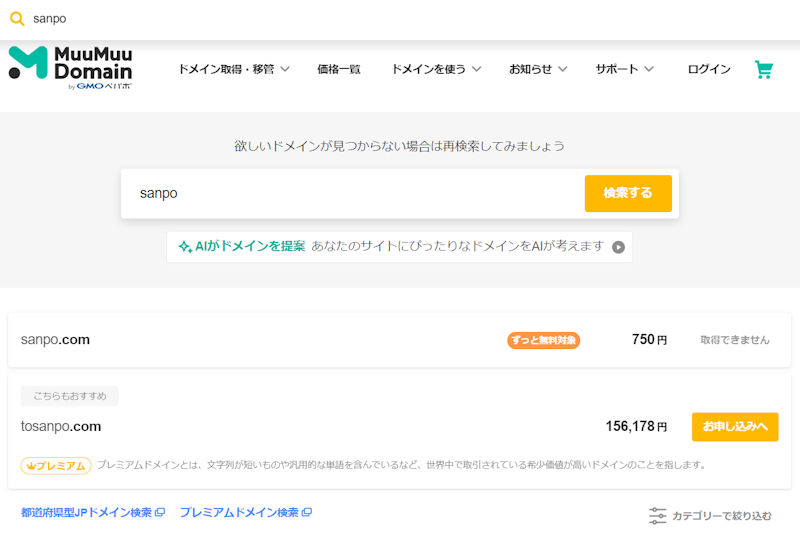The height and width of the screenshot is (536, 800).
Task: Open the お知らせ dropdown menu
Action: point(538,70)
